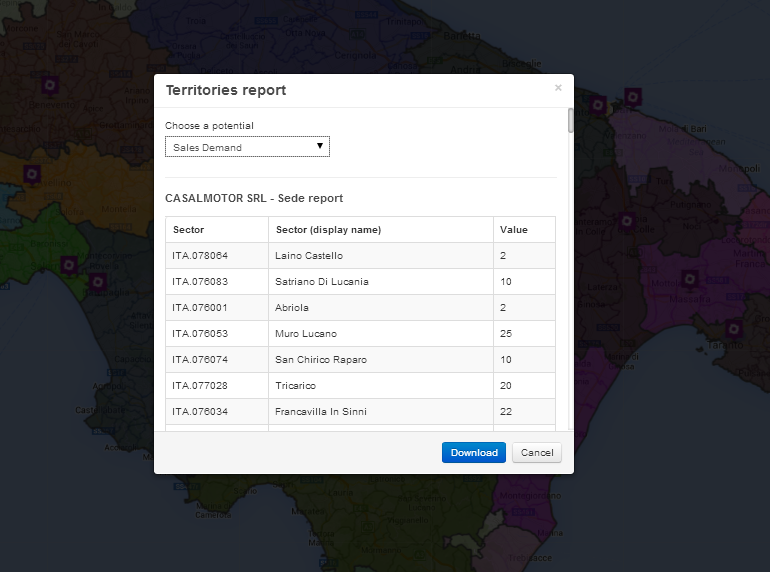The image size is (770, 572).
Task: Select the Abriola row
Action: 292,308
